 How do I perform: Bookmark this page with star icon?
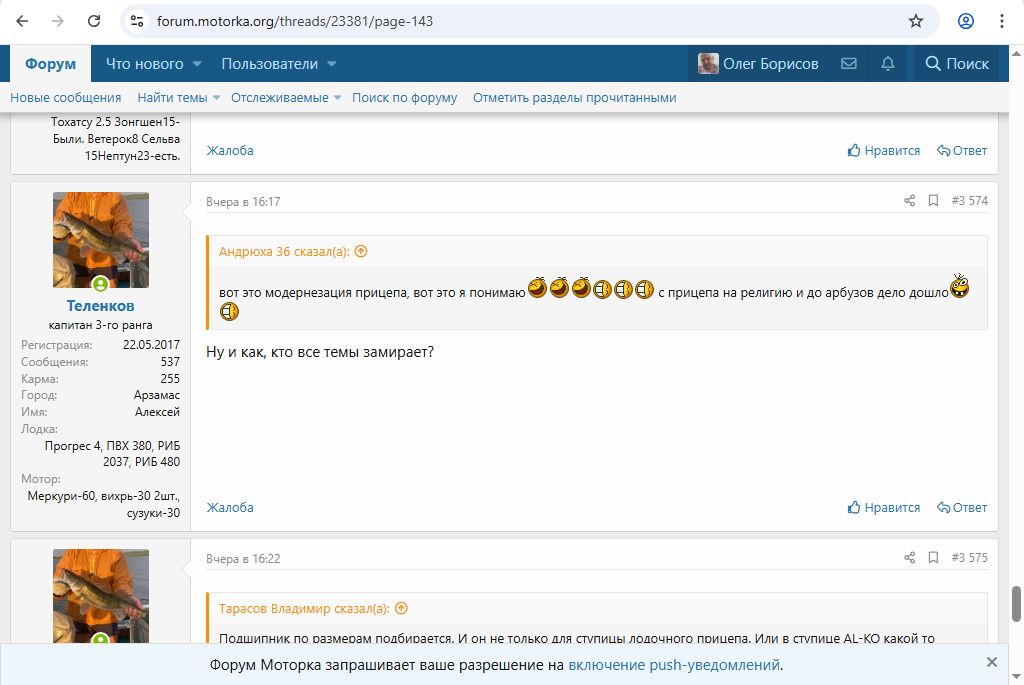[x=915, y=21]
